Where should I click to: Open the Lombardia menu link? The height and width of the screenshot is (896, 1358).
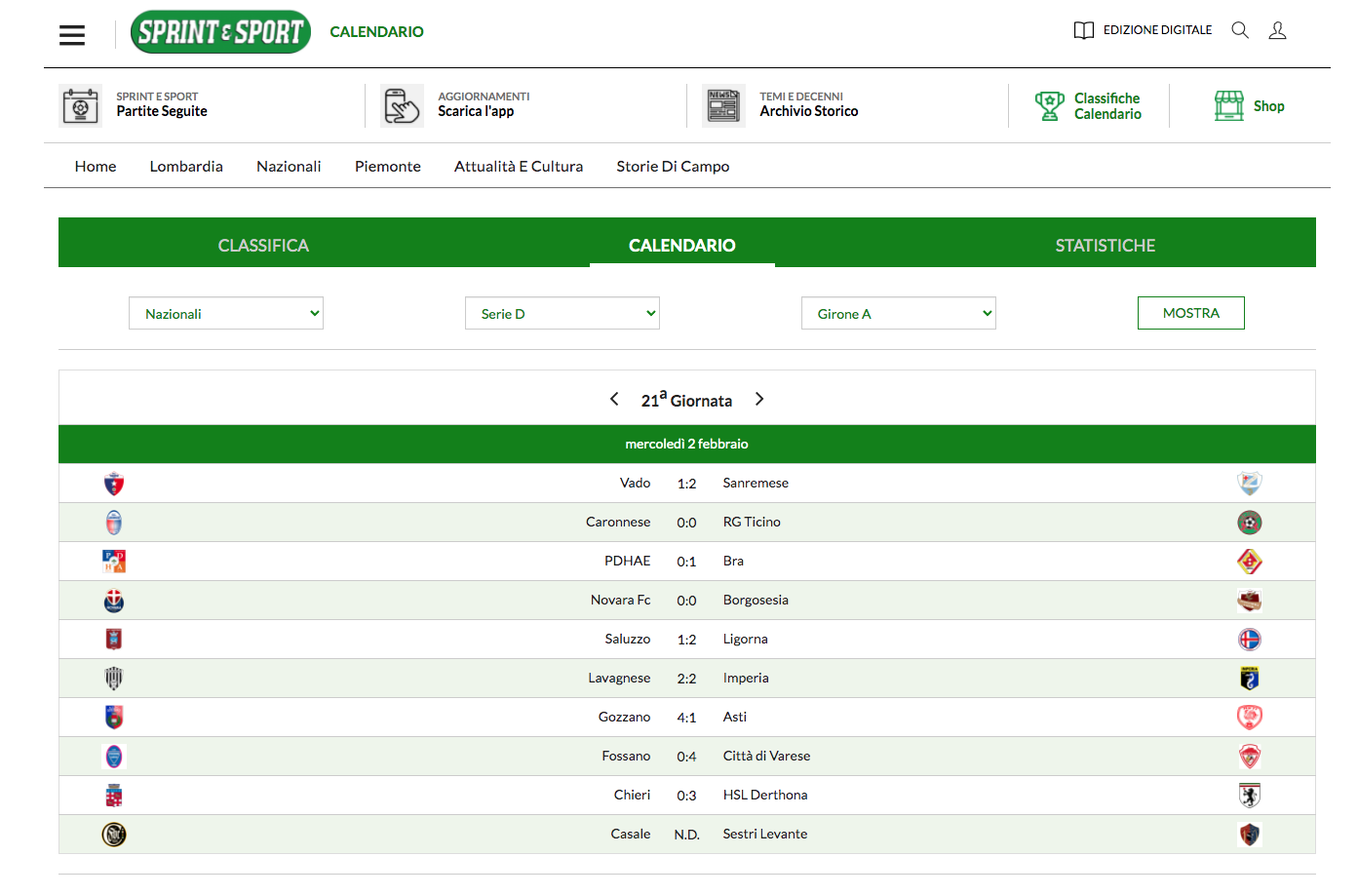[186, 166]
